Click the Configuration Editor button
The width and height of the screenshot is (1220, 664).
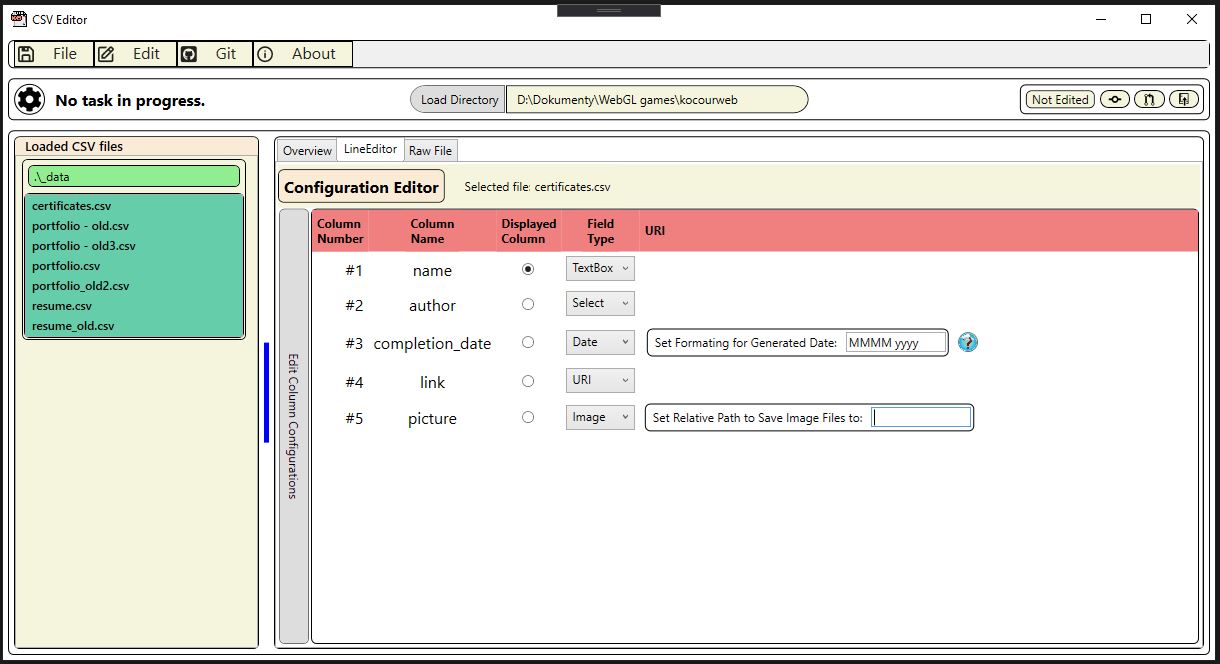coord(361,187)
